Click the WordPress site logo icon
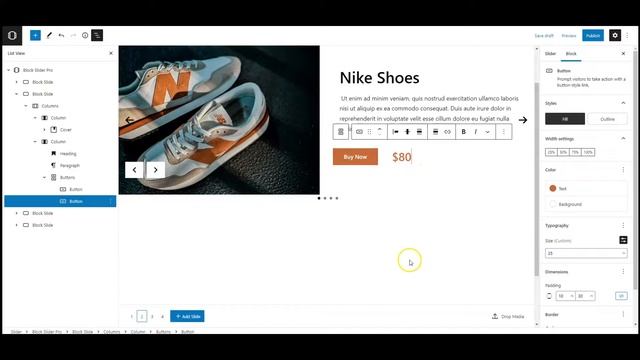The image size is (640, 360). (12, 36)
